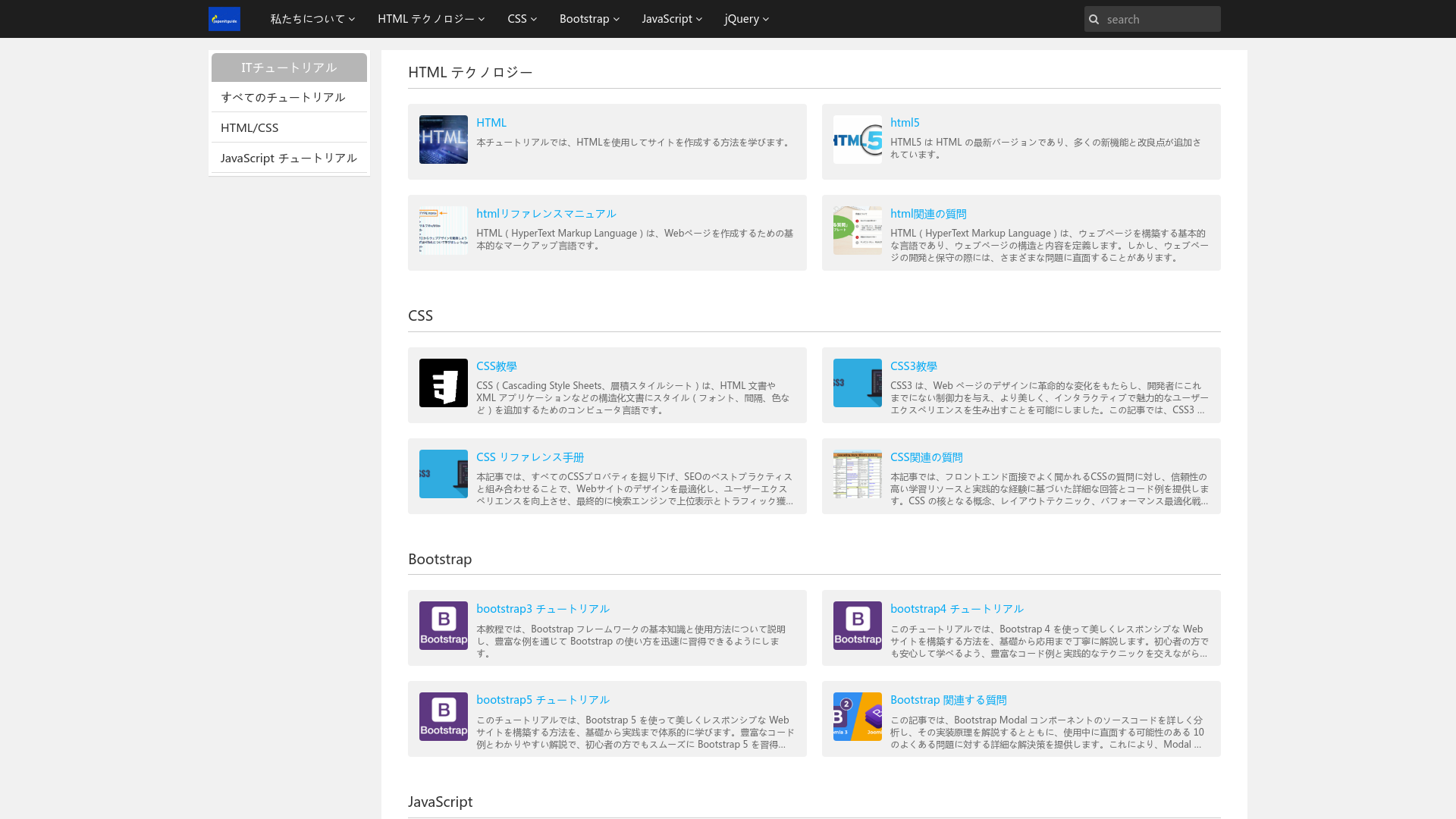Click the CSS教學 black CSS3 shield icon
Image resolution: width=1456 pixels, height=819 pixels.
(444, 383)
